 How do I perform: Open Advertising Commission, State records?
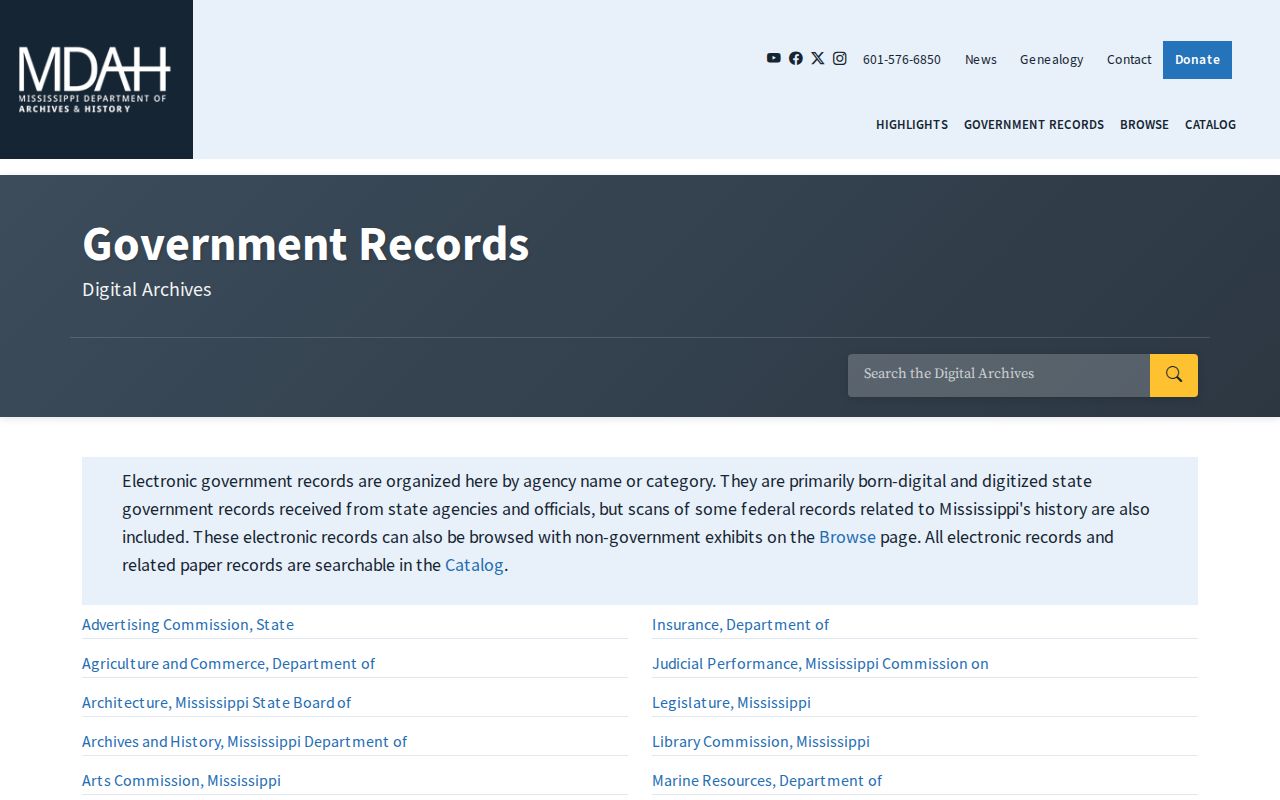coord(188,624)
